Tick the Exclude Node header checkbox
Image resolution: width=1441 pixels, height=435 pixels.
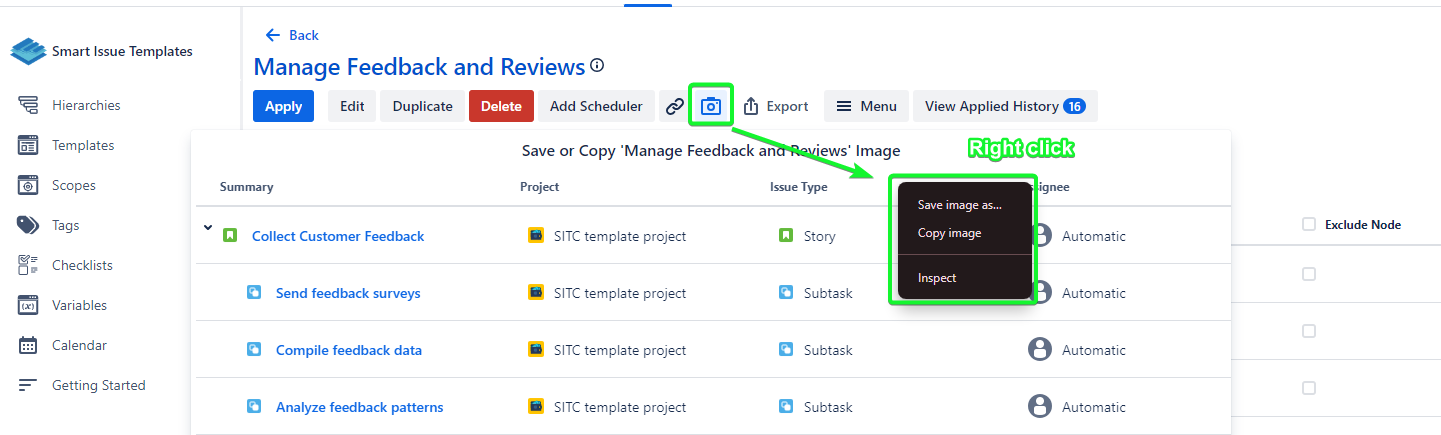point(1309,225)
